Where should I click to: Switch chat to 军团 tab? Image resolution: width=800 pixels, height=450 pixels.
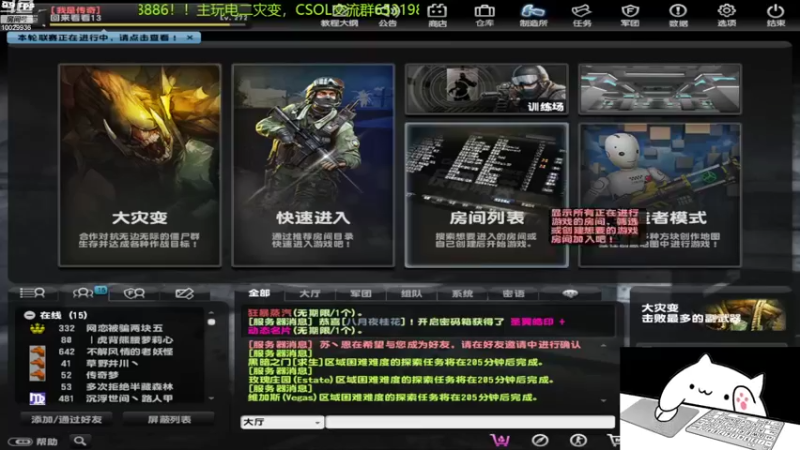tap(361, 293)
